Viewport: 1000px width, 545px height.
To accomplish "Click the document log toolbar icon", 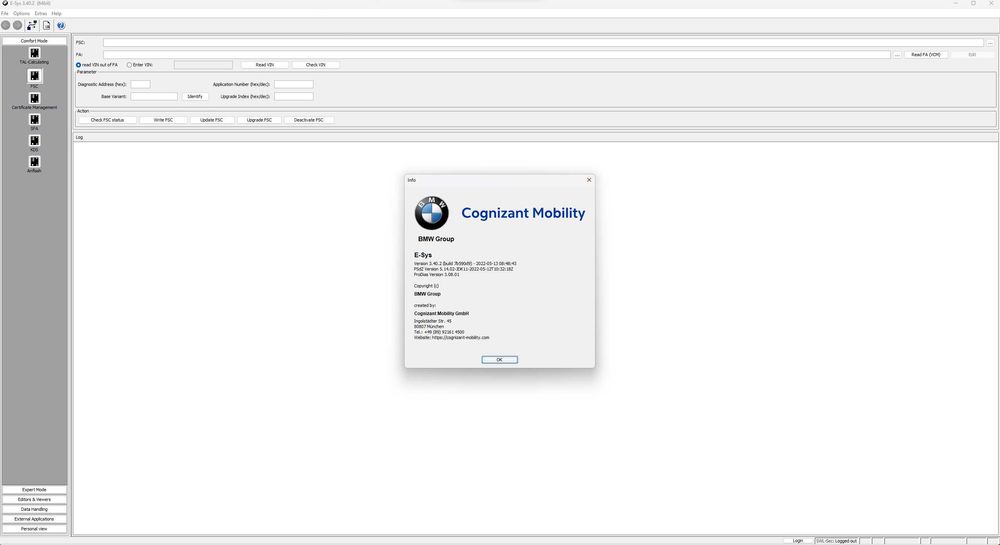I will pos(47,25).
